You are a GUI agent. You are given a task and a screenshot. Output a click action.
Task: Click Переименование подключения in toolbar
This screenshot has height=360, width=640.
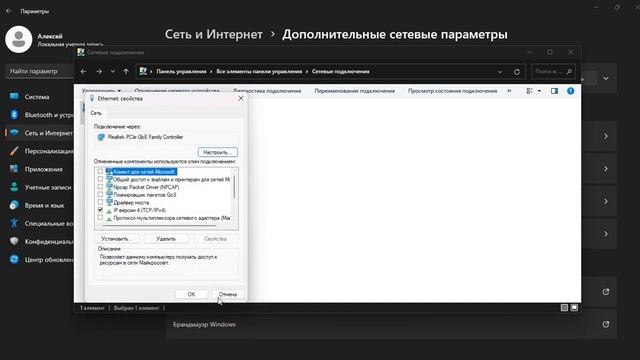[354, 91]
